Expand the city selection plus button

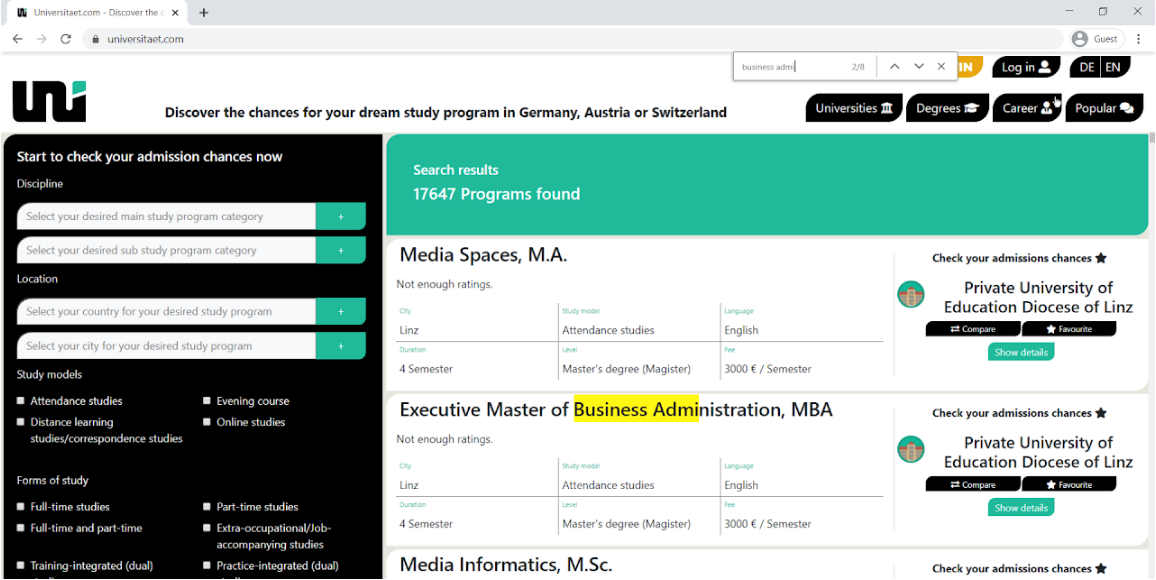click(341, 346)
